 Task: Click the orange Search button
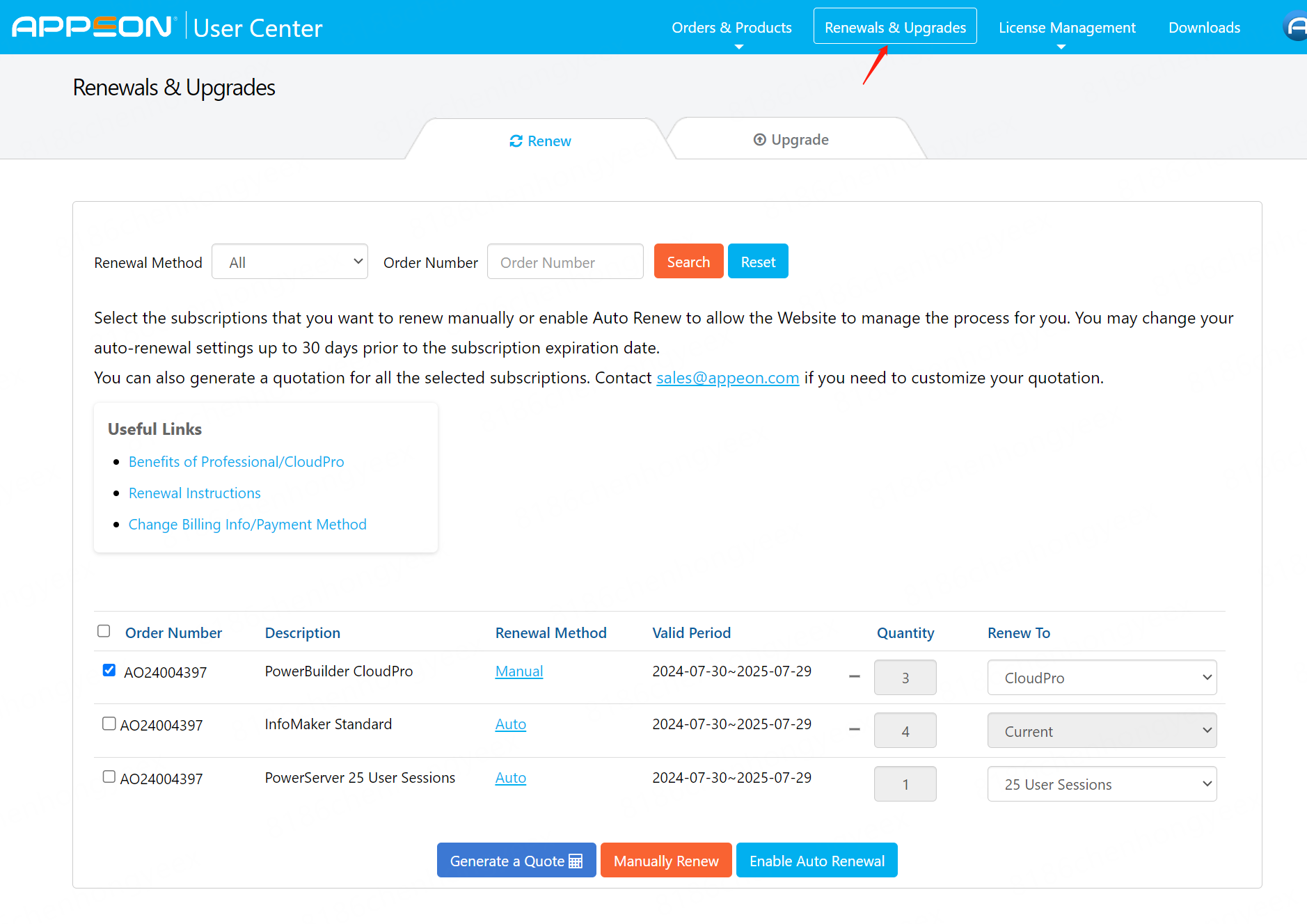tap(688, 261)
